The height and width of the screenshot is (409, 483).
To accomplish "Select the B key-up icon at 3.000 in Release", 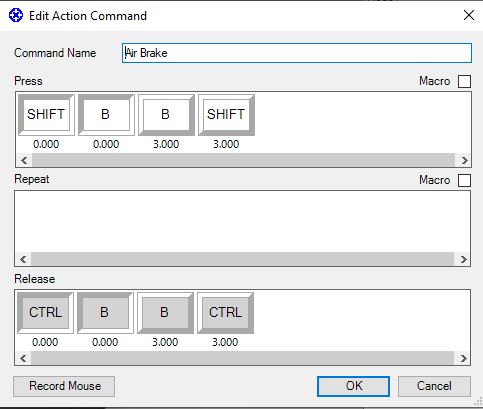I will point(165,313).
